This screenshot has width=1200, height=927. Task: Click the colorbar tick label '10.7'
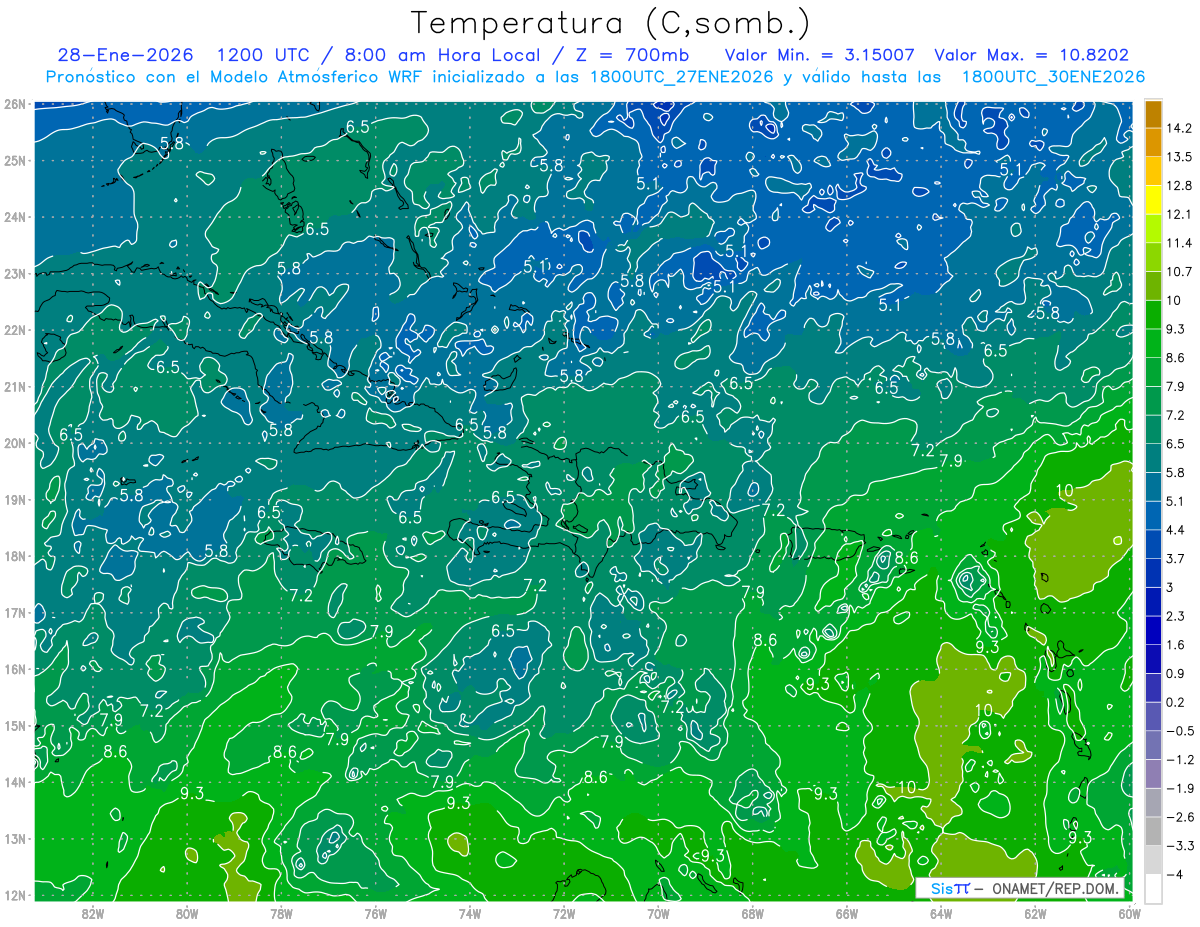(1181, 272)
